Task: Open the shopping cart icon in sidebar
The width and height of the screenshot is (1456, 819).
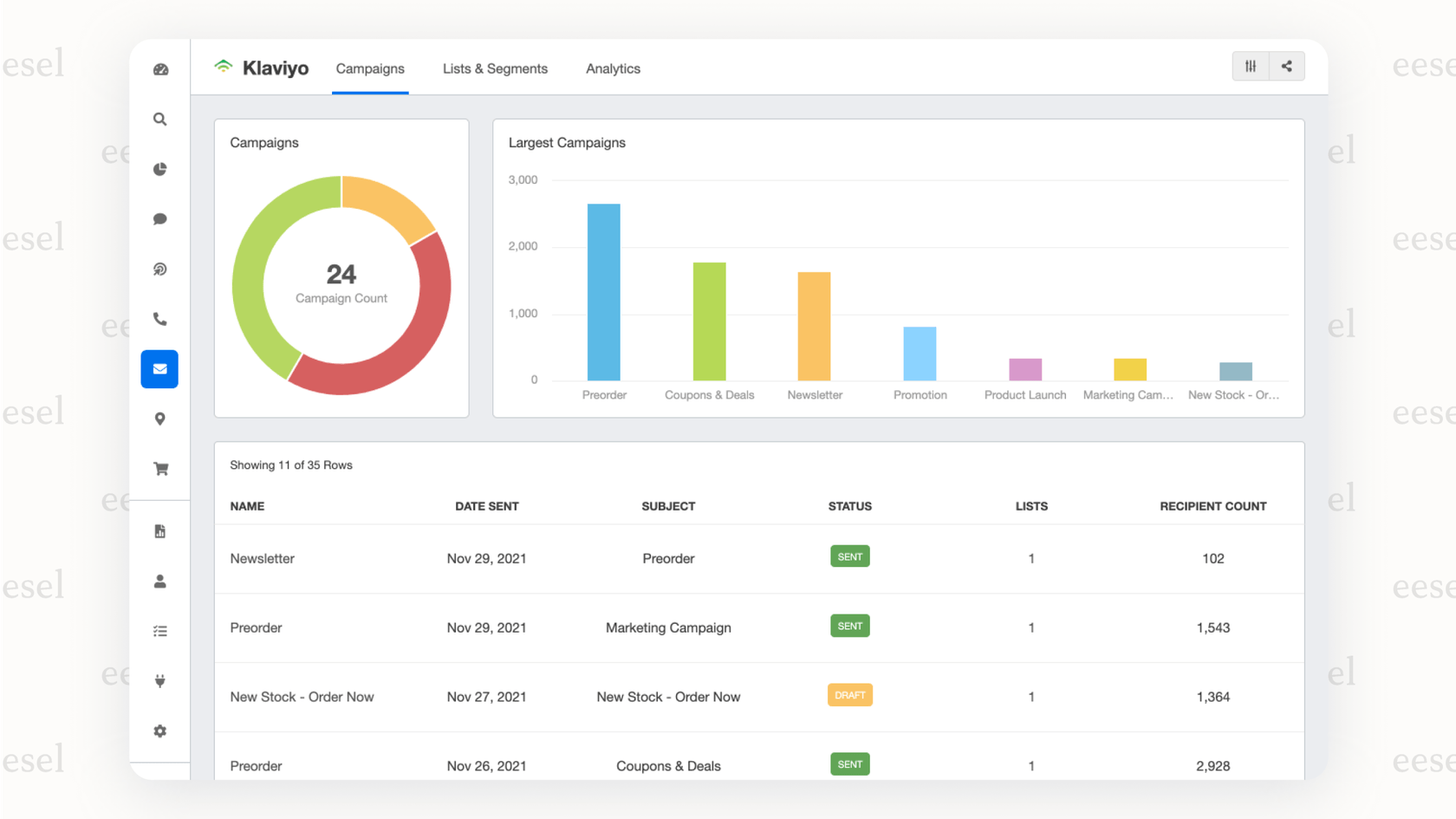Action: click(x=159, y=468)
